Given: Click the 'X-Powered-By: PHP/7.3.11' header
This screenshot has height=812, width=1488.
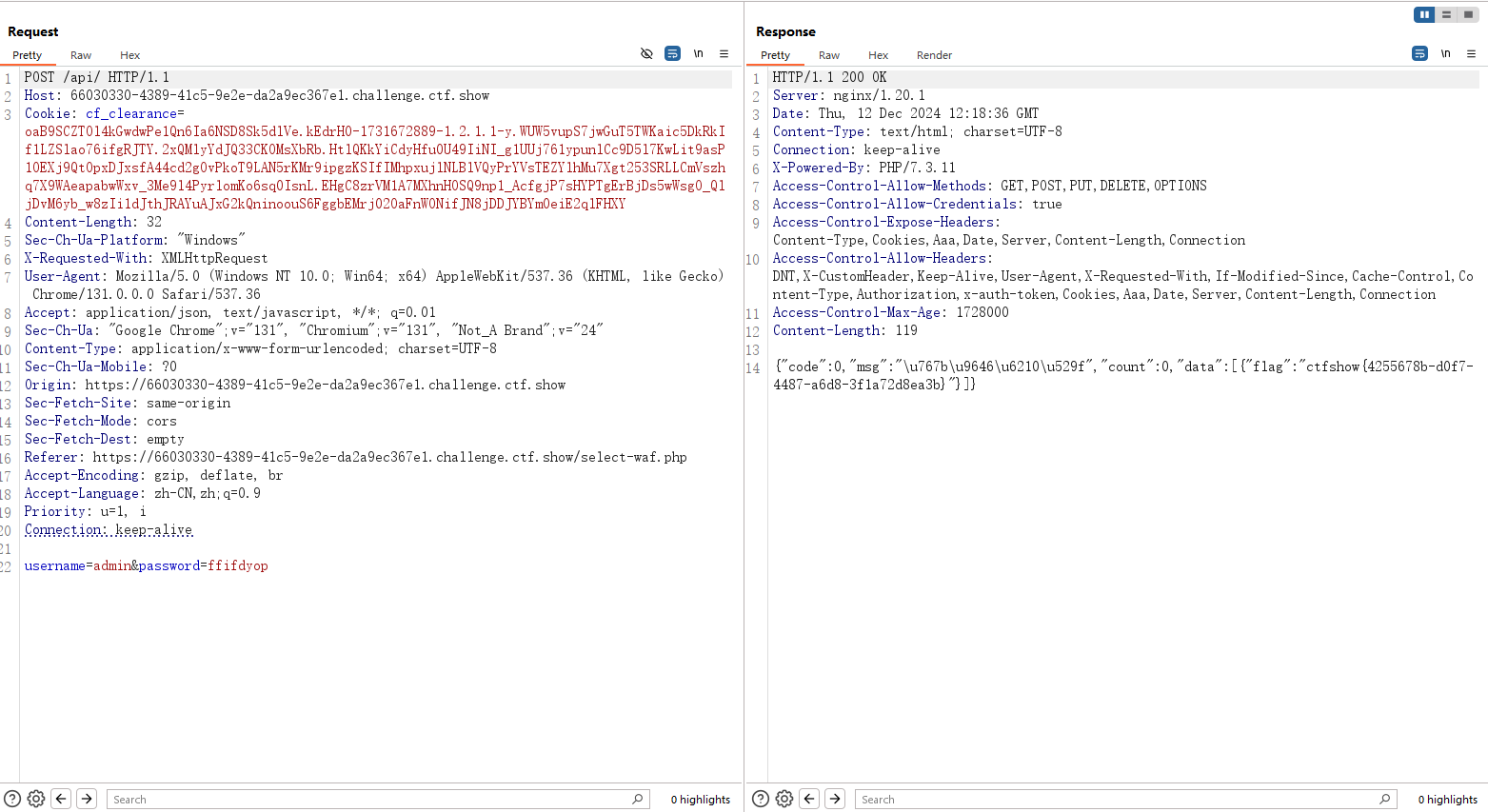Looking at the screenshot, I should [863, 168].
